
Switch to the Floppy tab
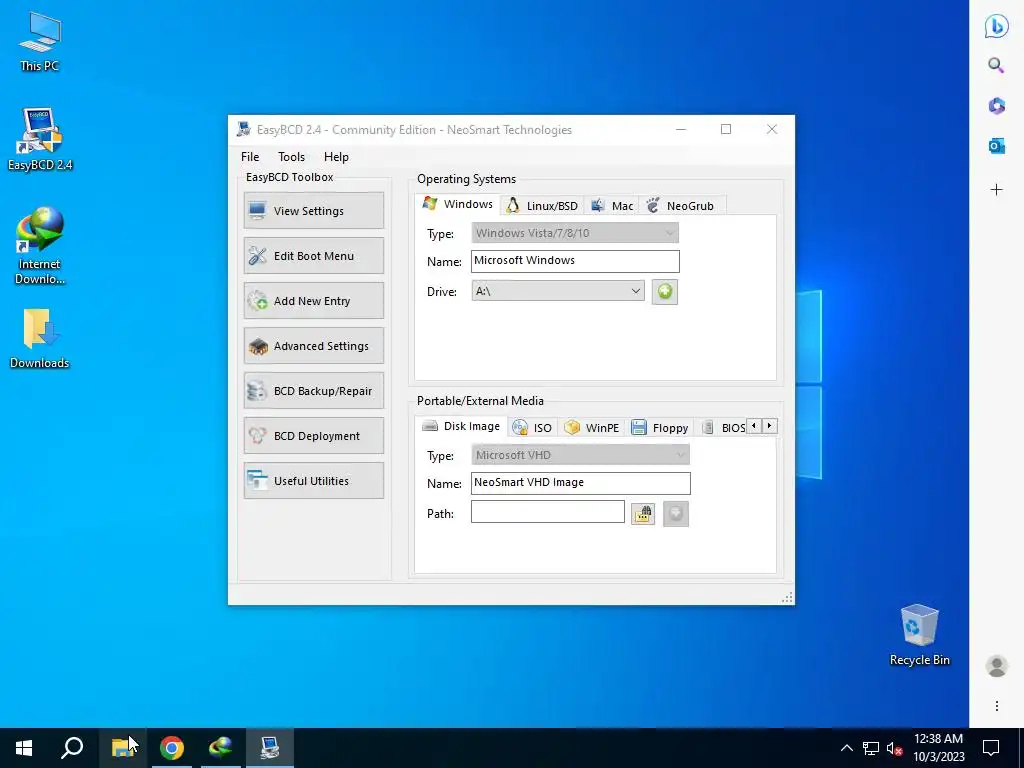click(660, 428)
